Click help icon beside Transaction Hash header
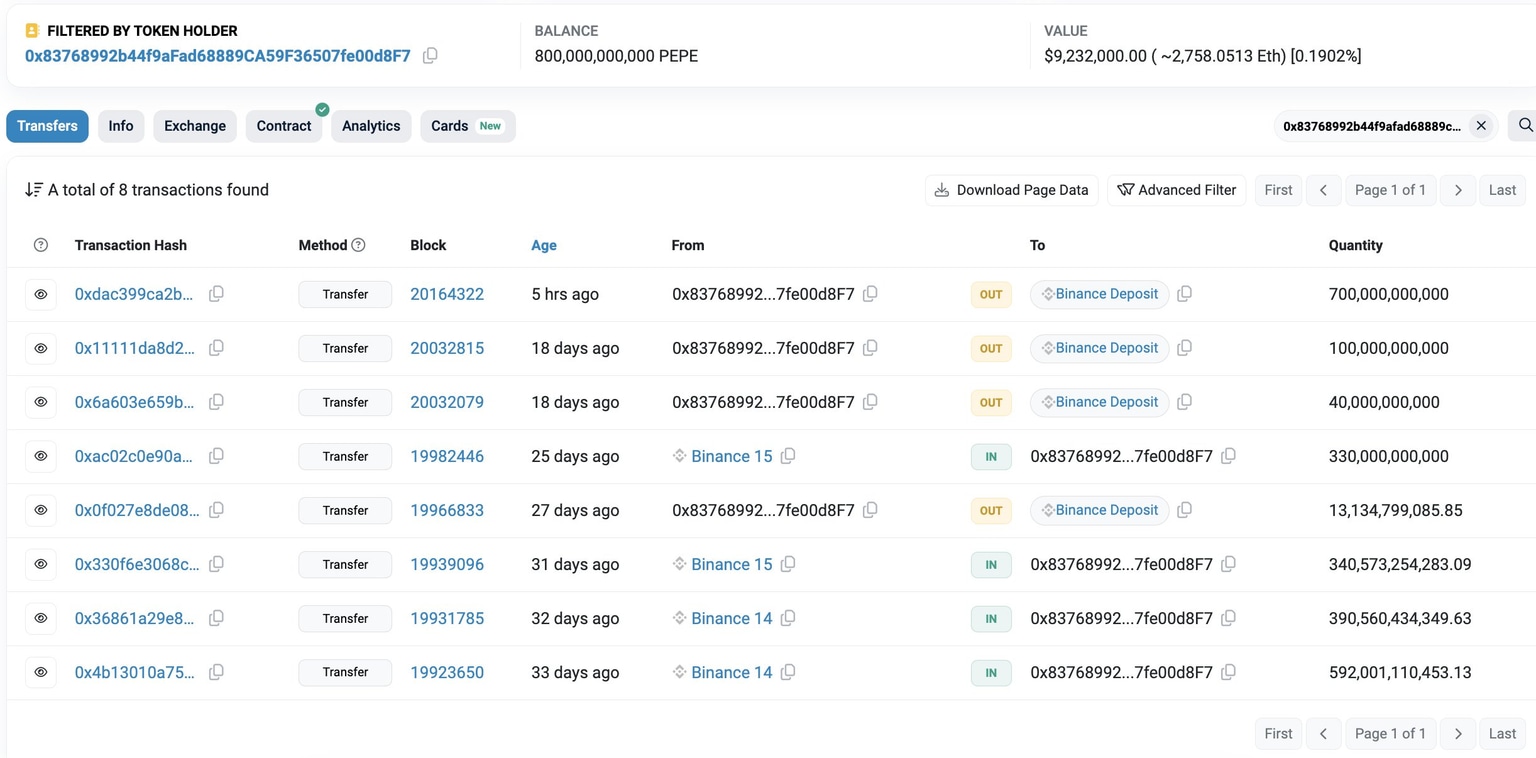 coord(41,245)
